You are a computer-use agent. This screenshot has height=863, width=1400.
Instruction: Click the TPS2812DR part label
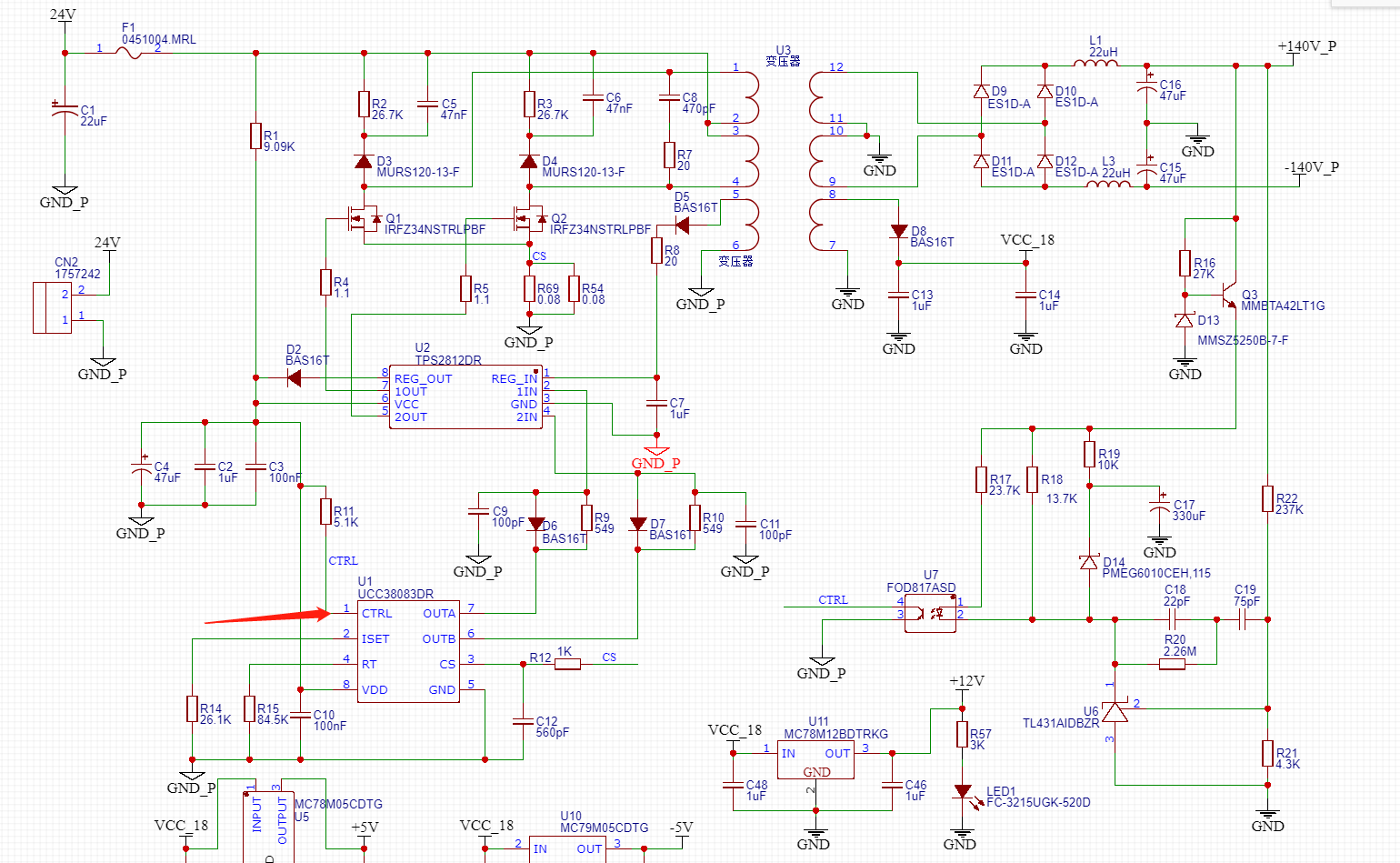pos(448,360)
